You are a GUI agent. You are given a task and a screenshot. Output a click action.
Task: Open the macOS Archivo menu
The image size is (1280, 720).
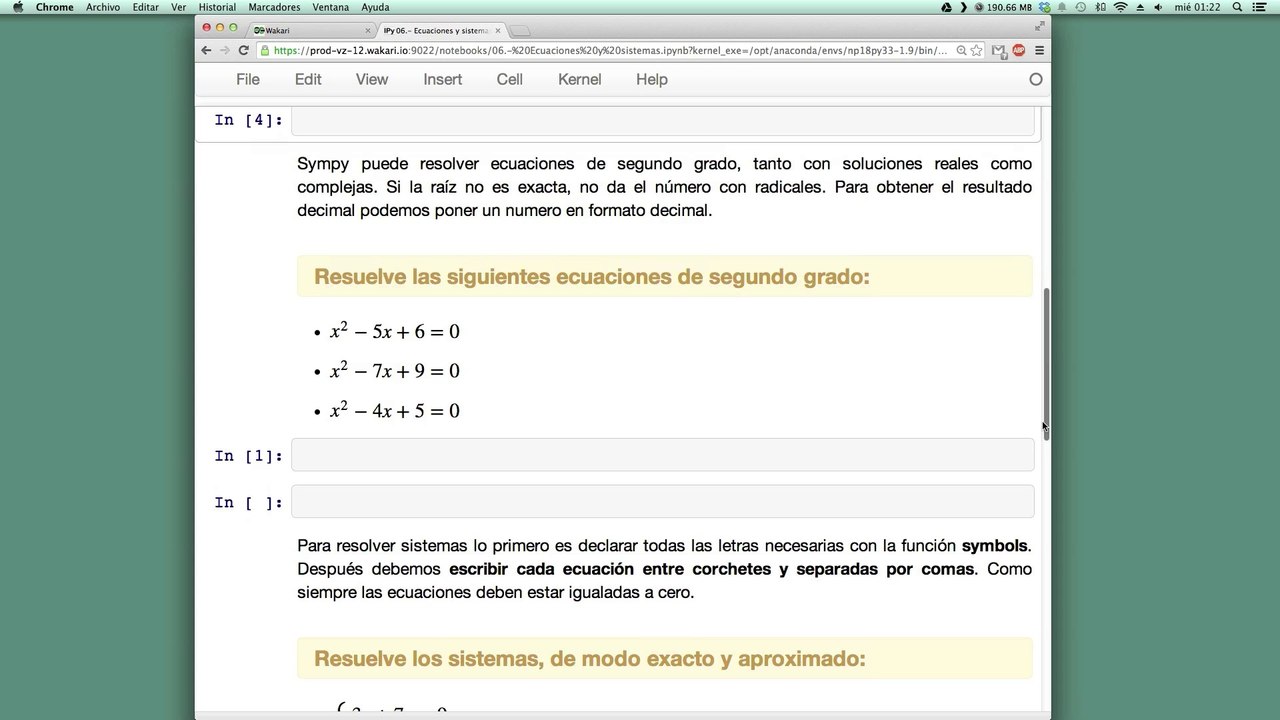click(x=103, y=7)
